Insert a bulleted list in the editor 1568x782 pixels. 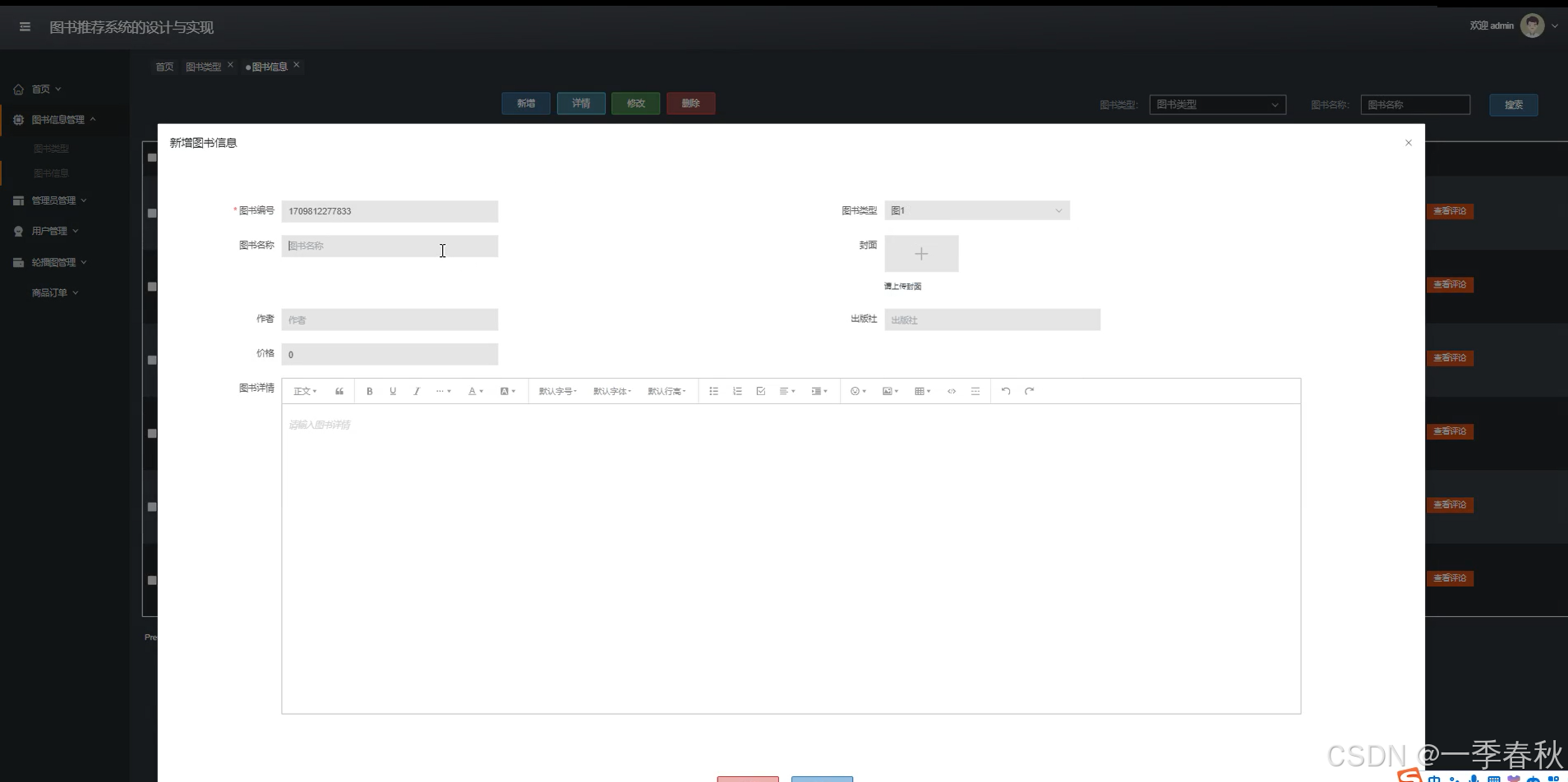pyautogui.click(x=713, y=391)
